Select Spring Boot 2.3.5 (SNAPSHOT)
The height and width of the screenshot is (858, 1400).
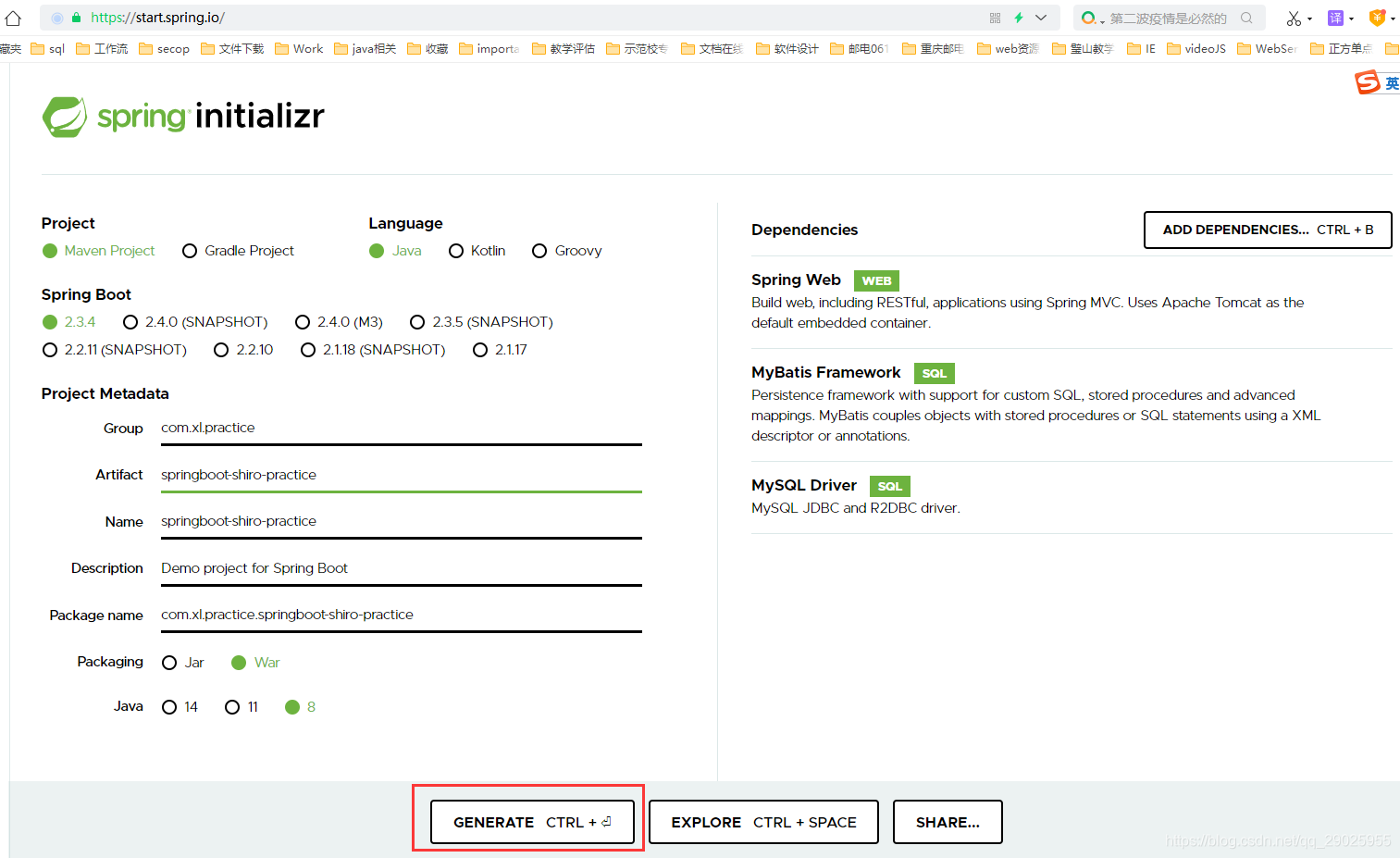[x=481, y=322]
